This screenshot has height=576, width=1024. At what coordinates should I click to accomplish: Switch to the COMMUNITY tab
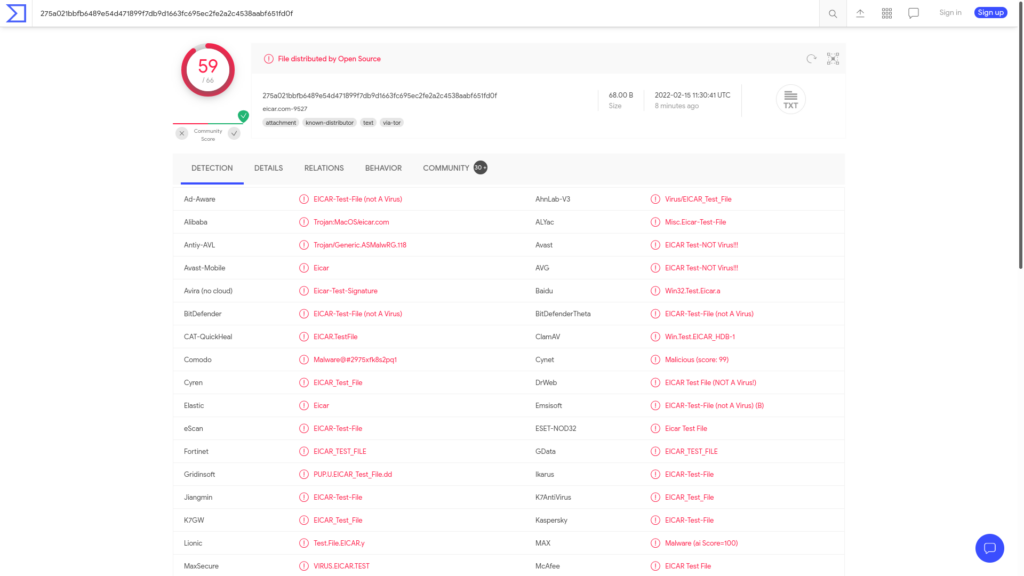click(x=455, y=168)
